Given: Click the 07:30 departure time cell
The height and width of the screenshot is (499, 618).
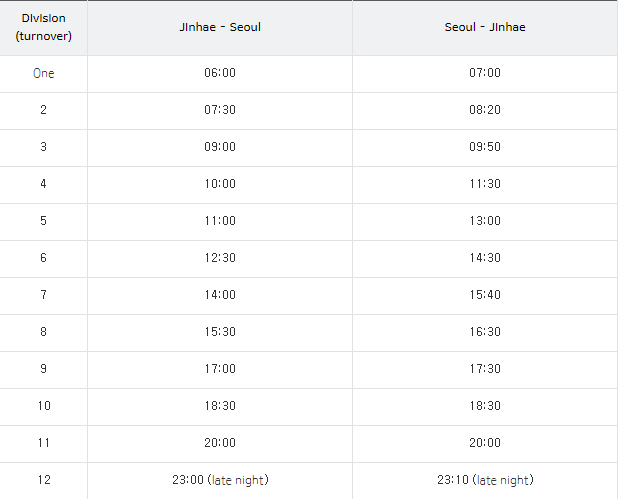Looking at the screenshot, I should point(220,110).
